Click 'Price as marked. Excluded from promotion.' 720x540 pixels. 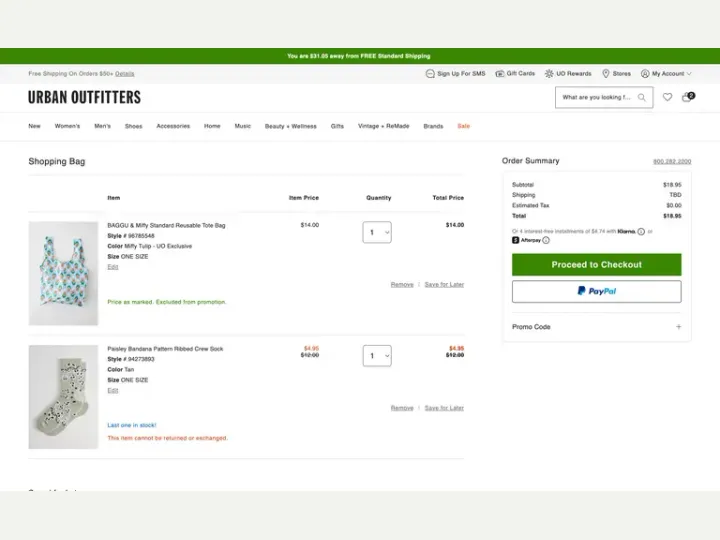coord(167,302)
